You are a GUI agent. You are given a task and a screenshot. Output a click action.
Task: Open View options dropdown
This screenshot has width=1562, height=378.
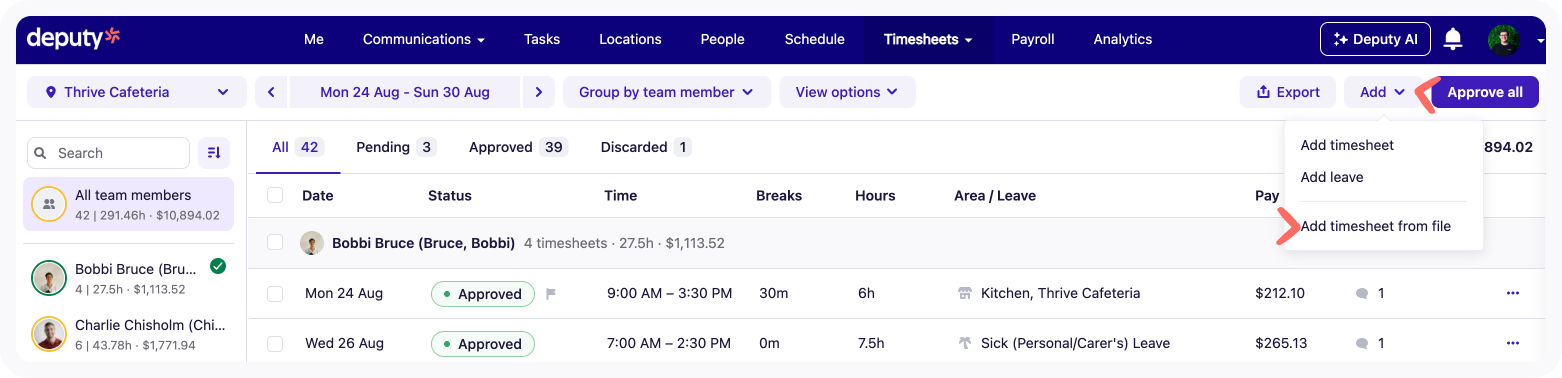point(847,92)
